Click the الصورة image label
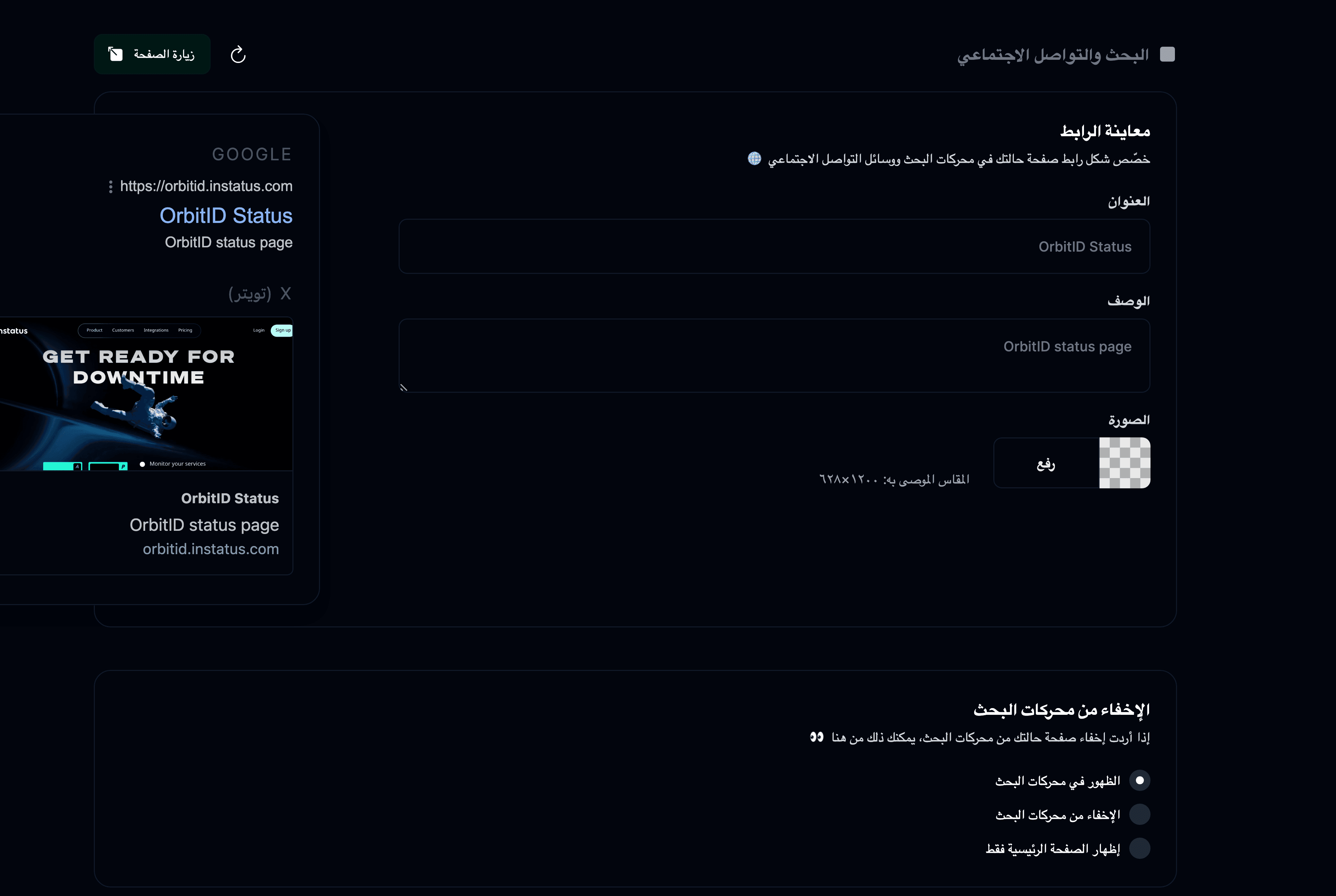The width and height of the screenshot is (1336, 896). (1129, 420)
